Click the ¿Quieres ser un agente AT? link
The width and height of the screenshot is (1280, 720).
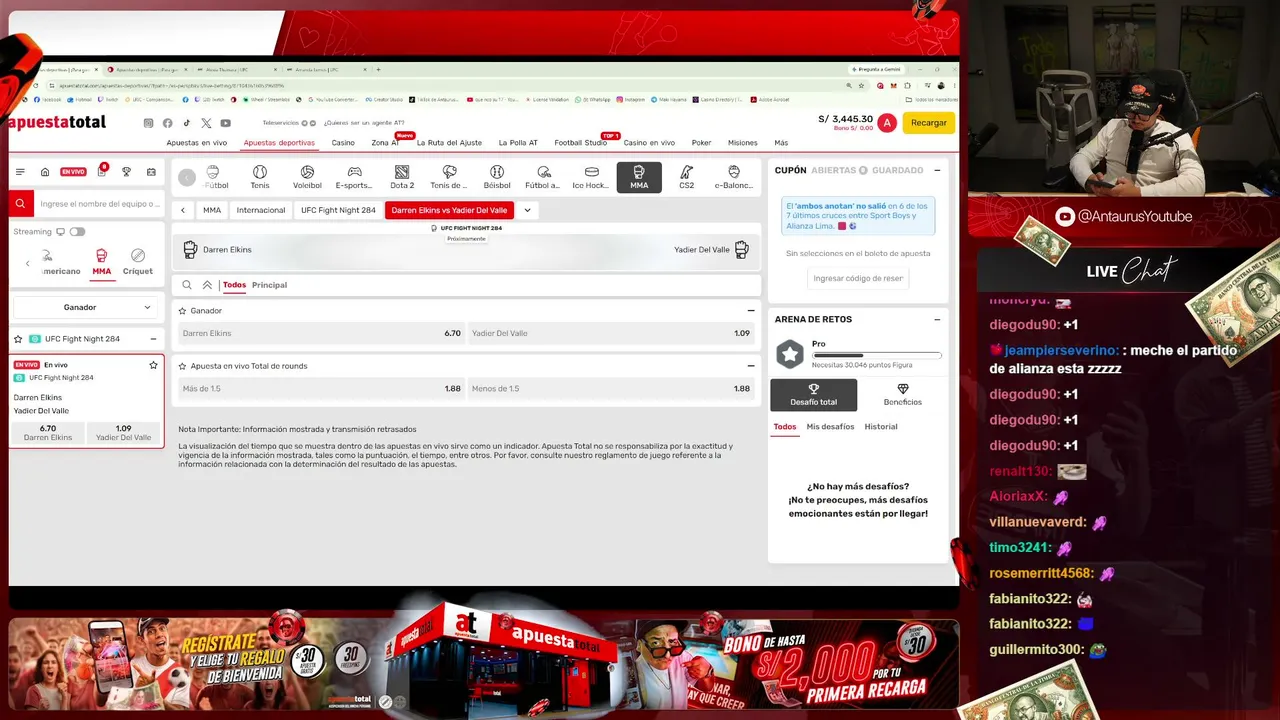click(364, 123)
